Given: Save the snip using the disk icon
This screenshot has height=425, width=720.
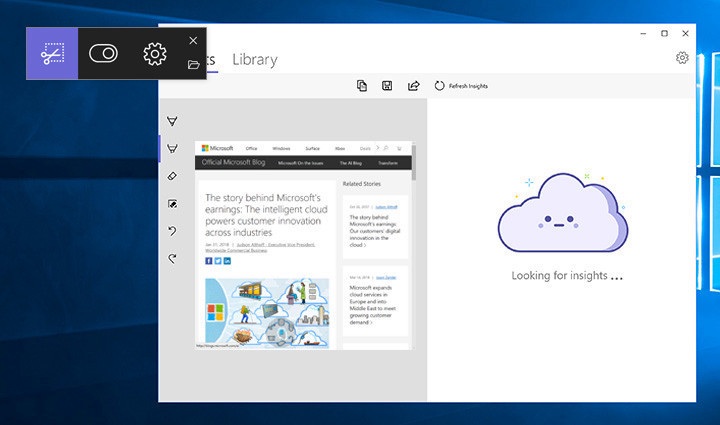Looking at the screenshot, I should pos(387,86).
